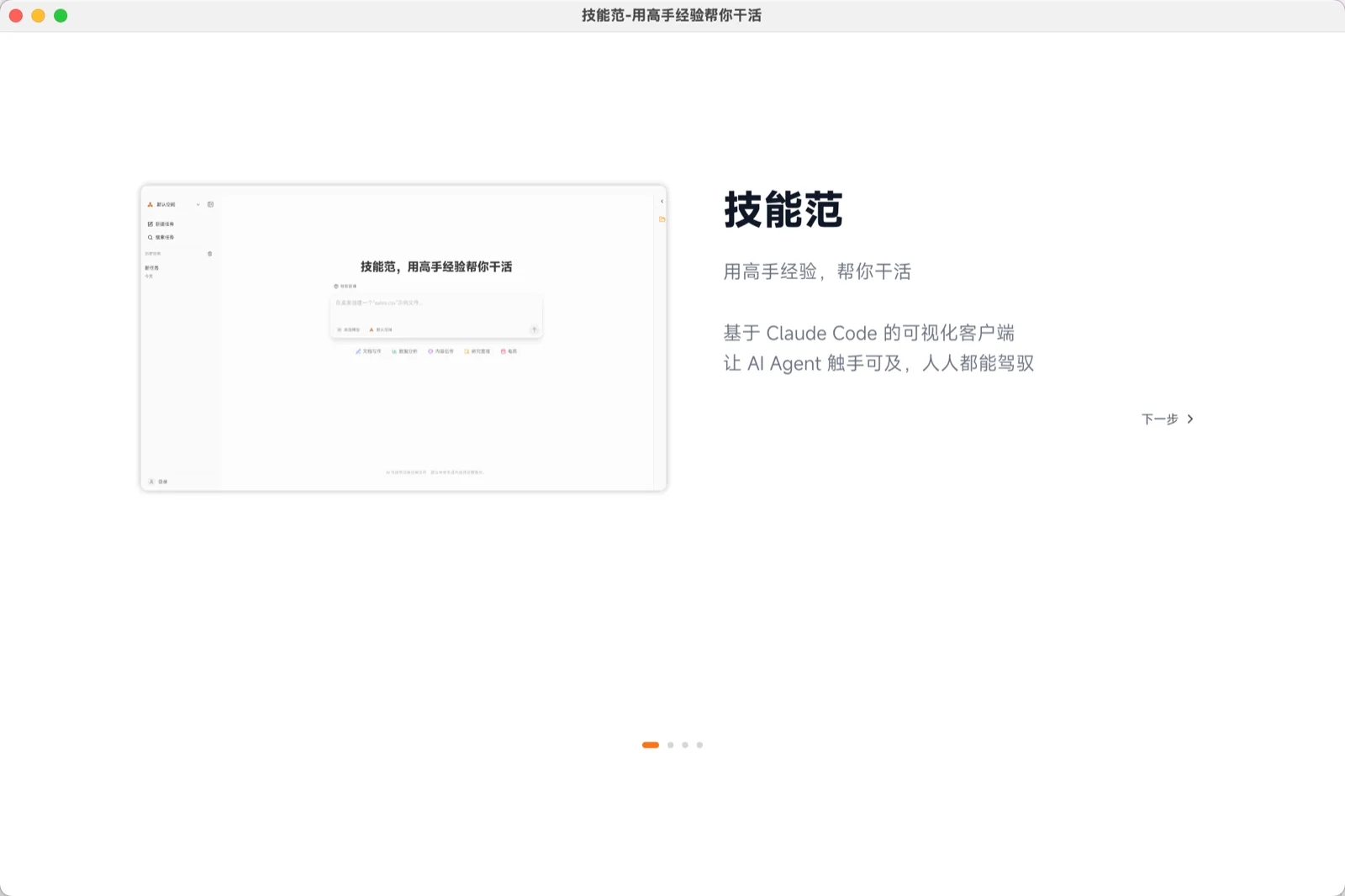Screen dimensions: 1345x896
Task: Collapse the panel with the left chevron
Action: pos(662,201)
